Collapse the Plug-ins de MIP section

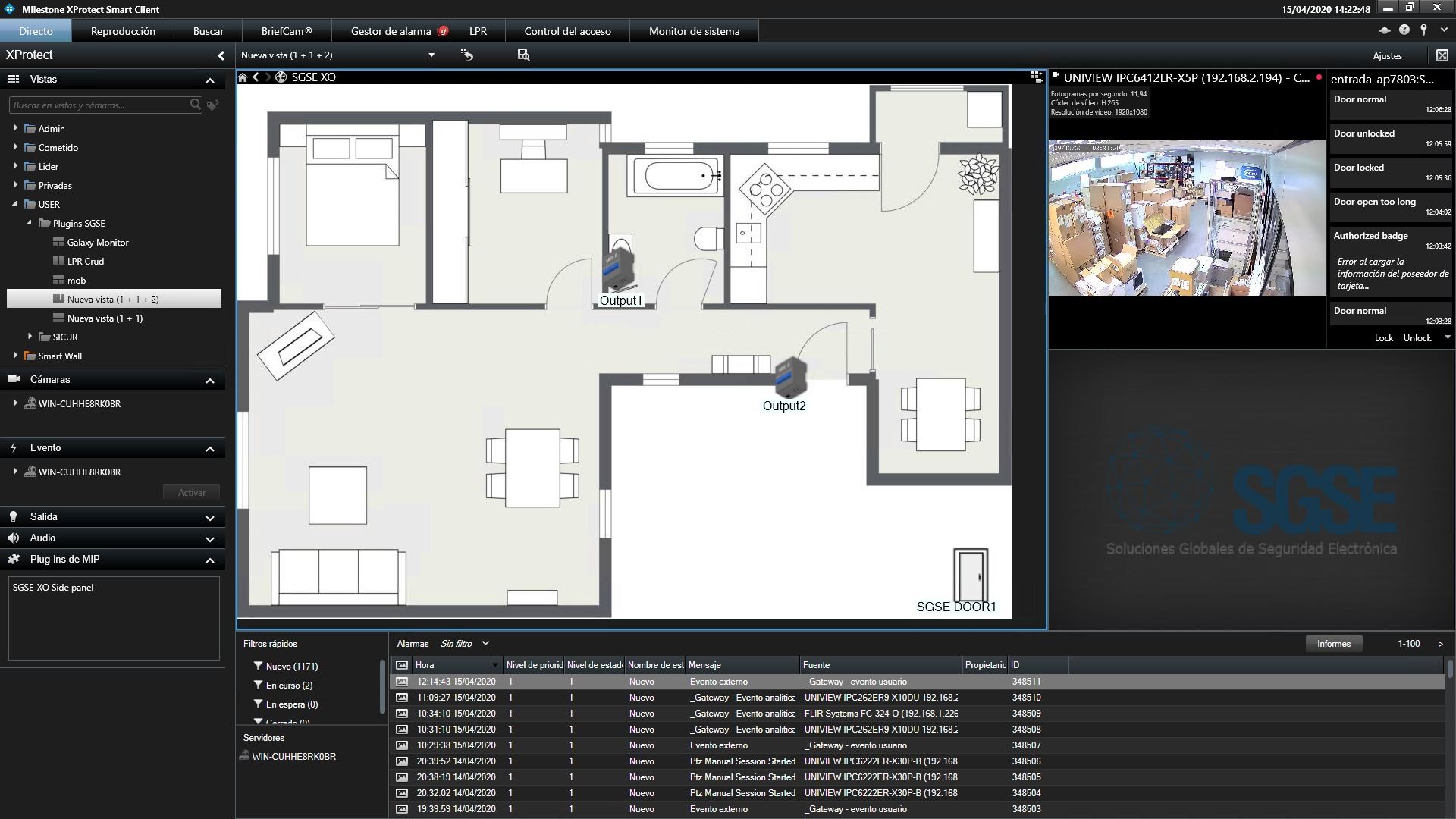(x=210, y=560)
